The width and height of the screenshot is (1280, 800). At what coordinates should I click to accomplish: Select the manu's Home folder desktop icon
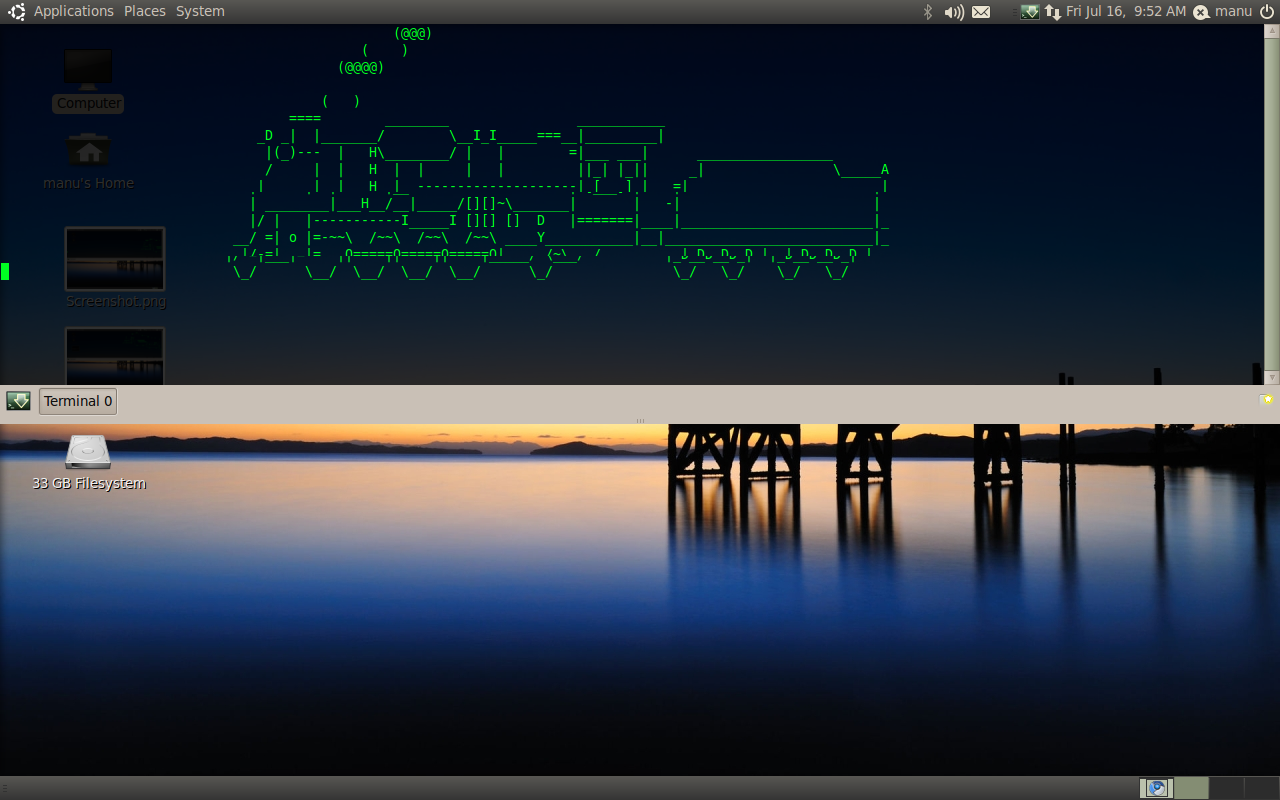coord(88,161)
